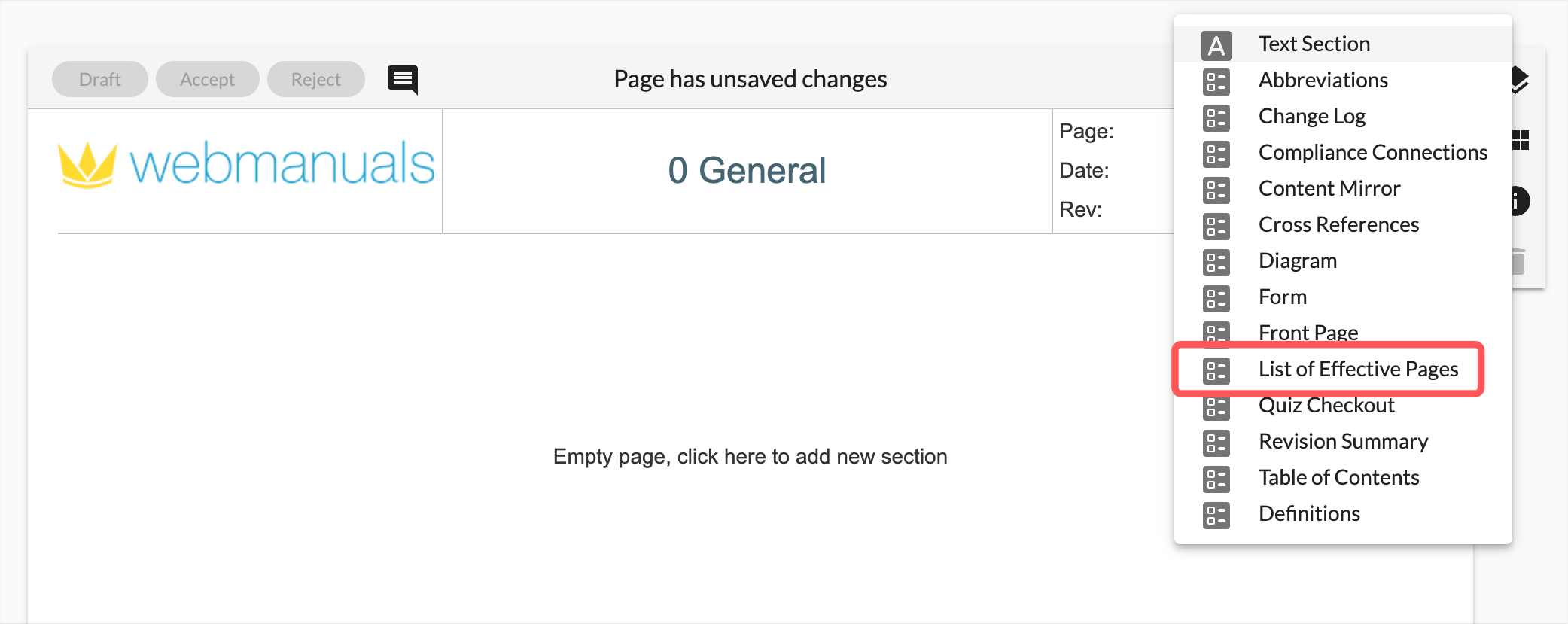Click the section icon next to Abbreviations

[1216, 81]
